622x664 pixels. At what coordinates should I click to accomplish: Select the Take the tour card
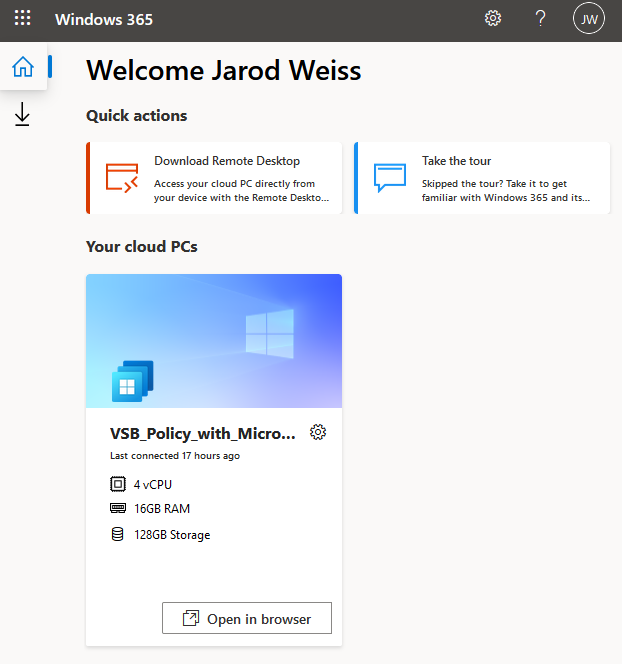coord(482,178)
